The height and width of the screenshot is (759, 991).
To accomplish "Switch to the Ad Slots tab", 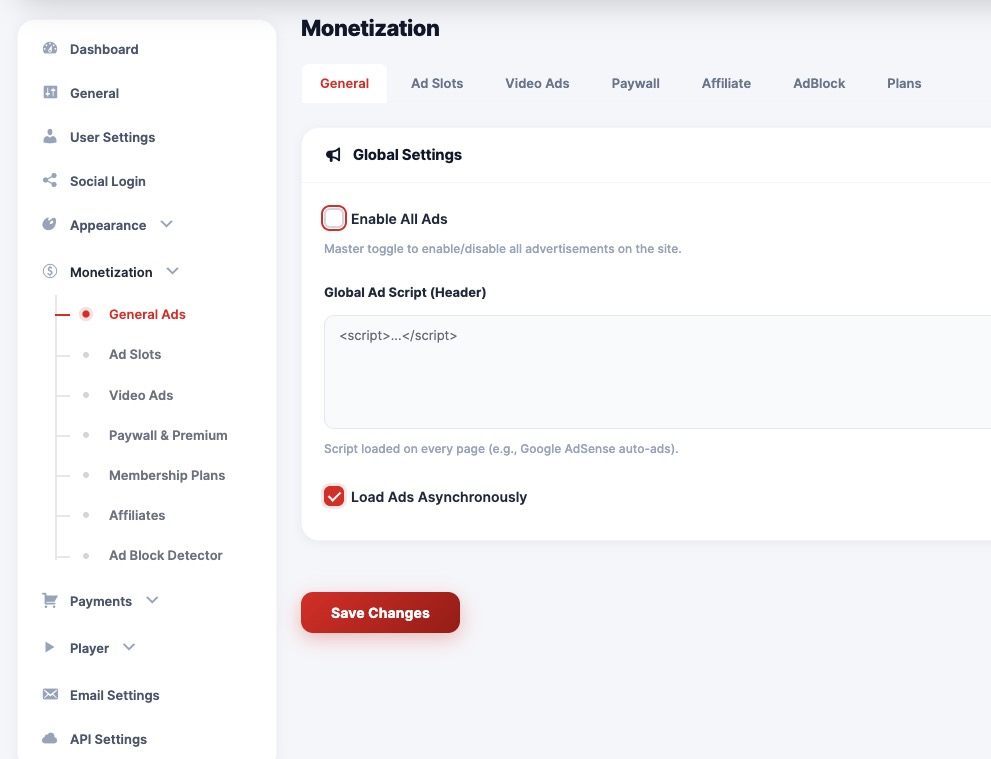I will [x=437, y=83].
